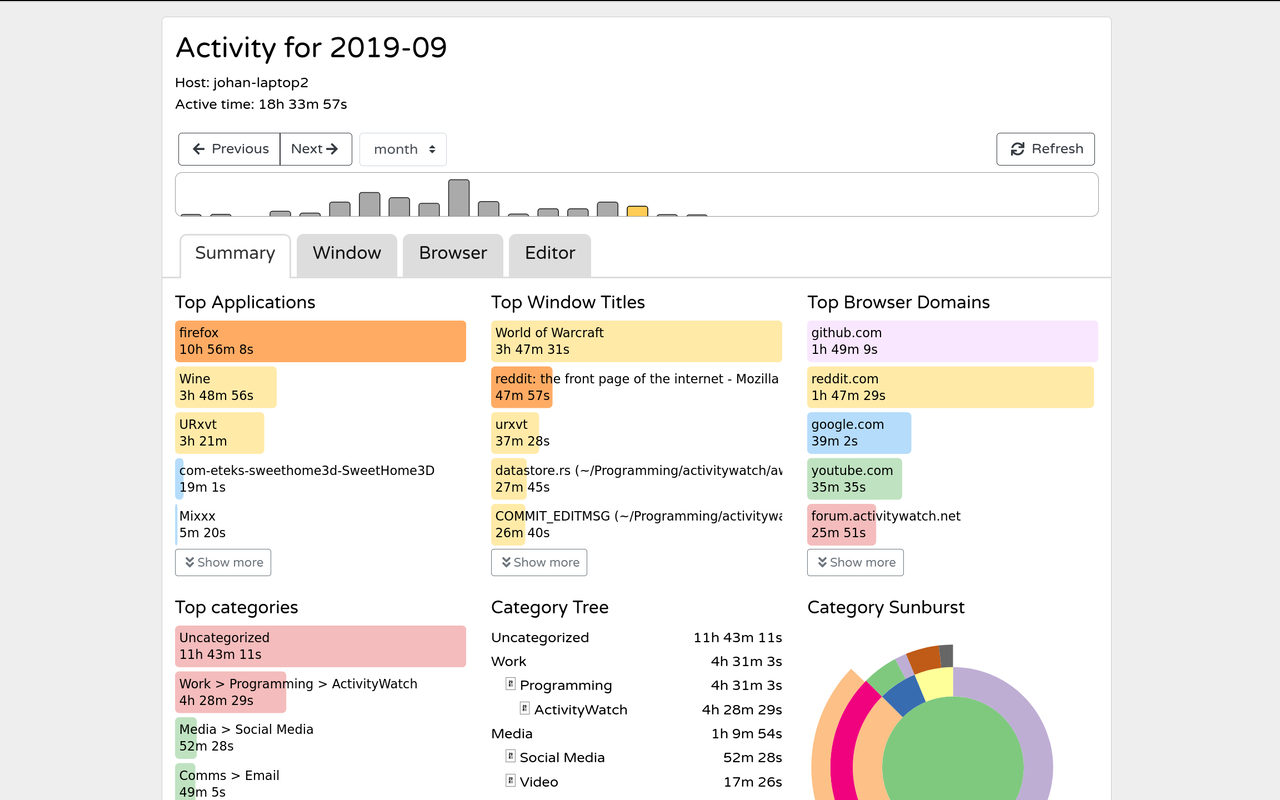Screen dimensions: 1280x800
Task: Open the month period dropdown
Action: 402,148
